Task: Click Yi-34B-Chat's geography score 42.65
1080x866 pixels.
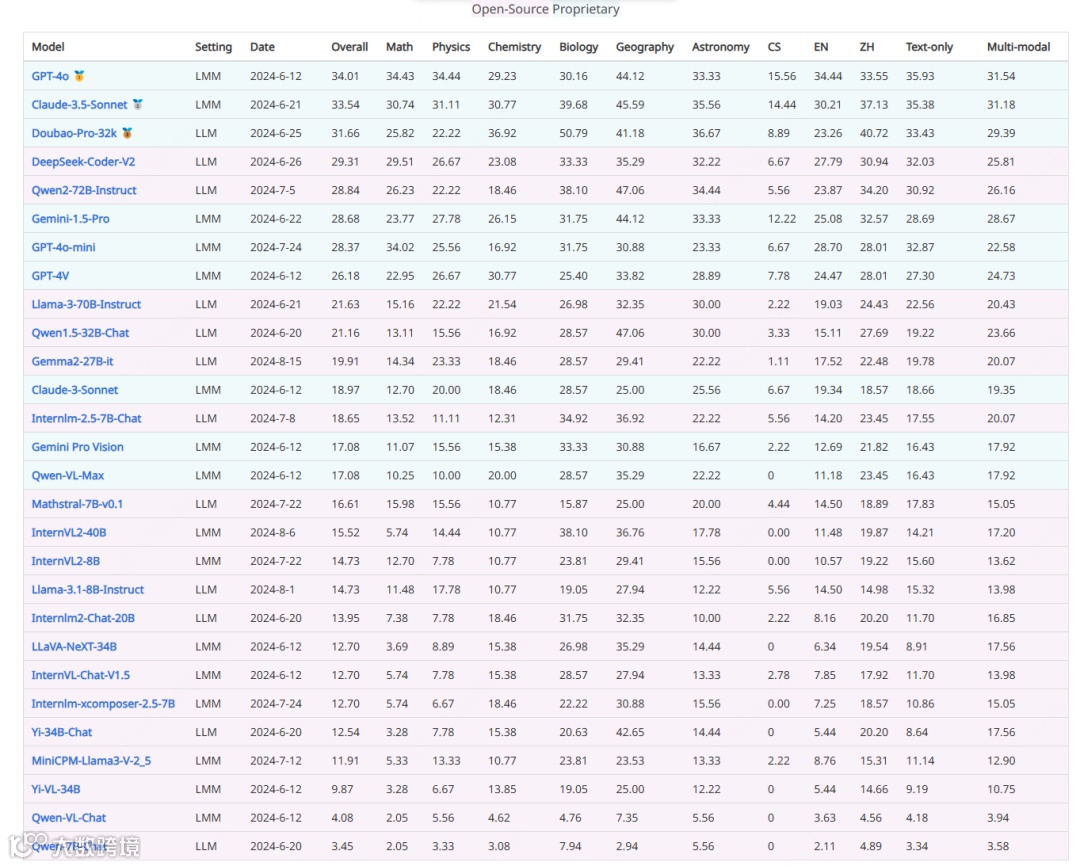Action: 630,732
